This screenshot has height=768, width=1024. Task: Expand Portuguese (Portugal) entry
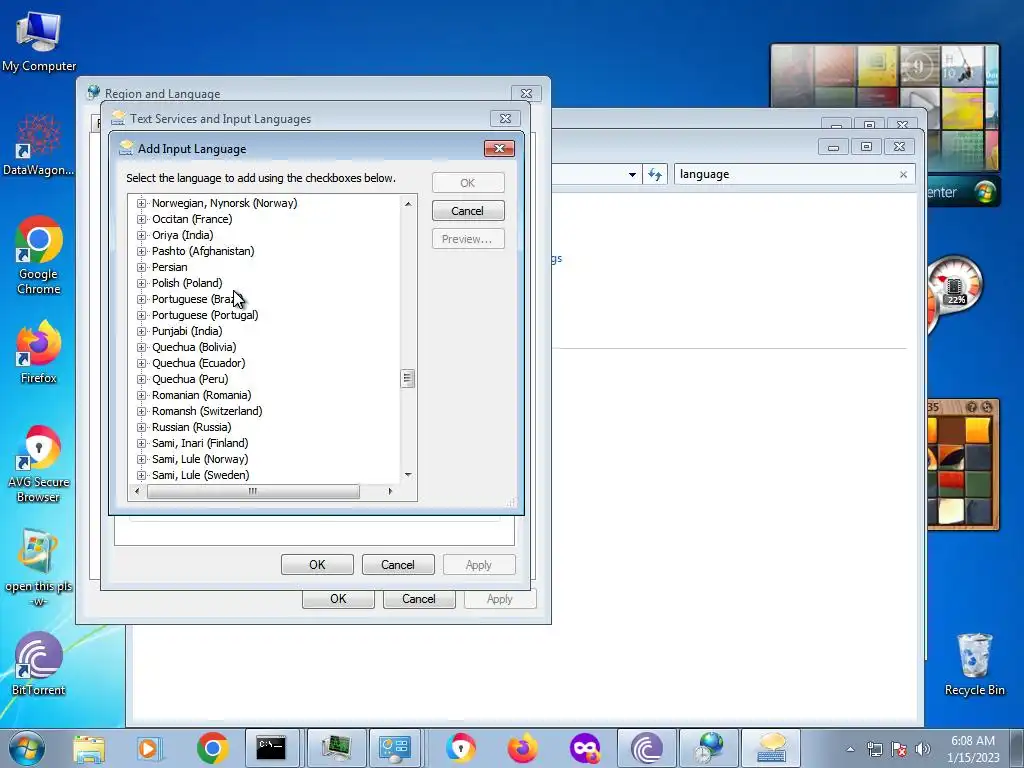[x=141, y=315]
